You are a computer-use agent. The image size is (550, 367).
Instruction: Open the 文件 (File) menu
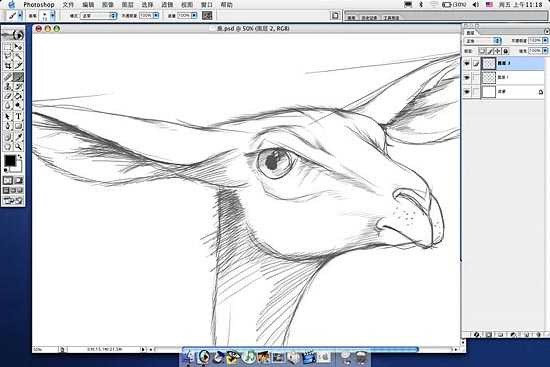[68, 5]
